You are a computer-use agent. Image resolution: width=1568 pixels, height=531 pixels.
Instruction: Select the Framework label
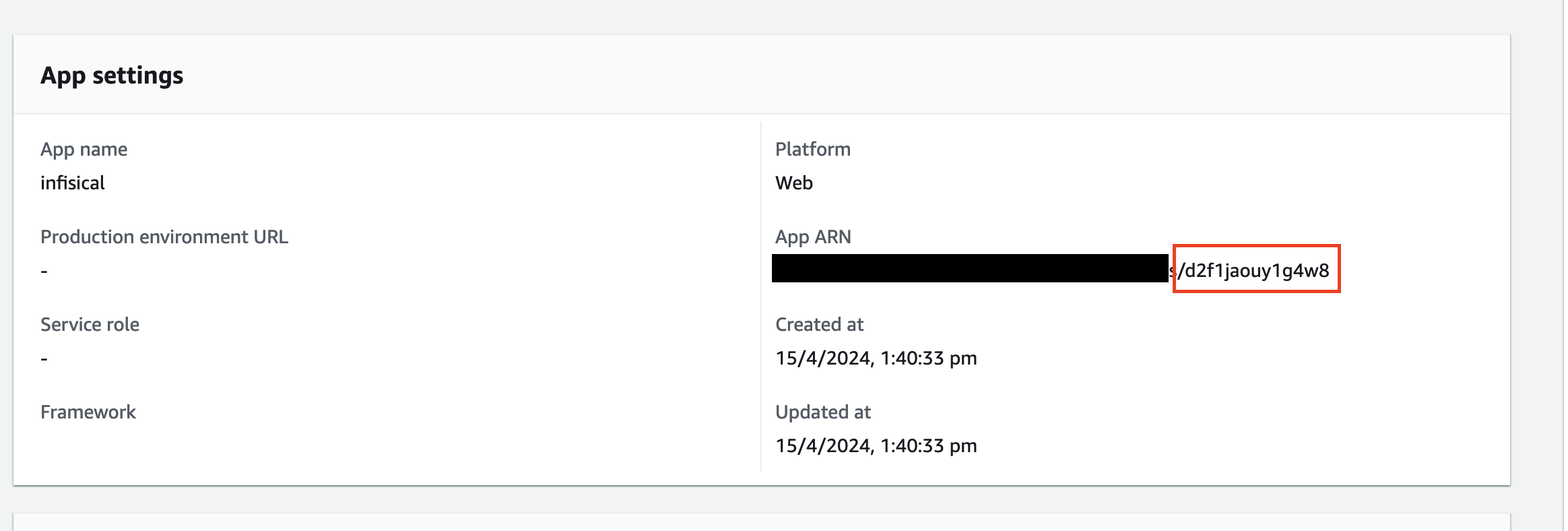(88, 412)
